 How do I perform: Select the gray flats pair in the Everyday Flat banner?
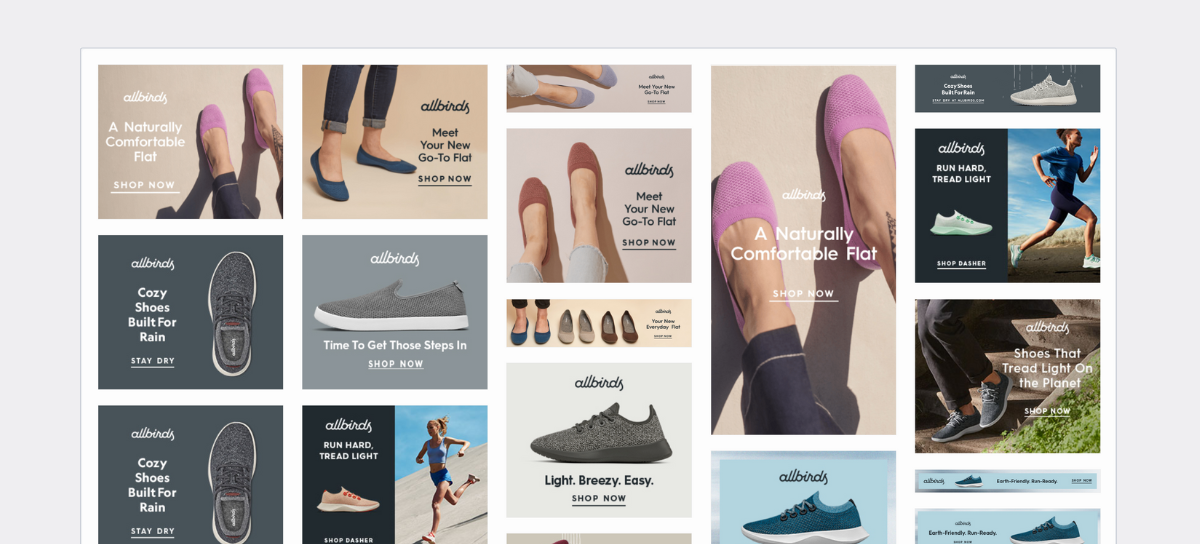[576, 326]
